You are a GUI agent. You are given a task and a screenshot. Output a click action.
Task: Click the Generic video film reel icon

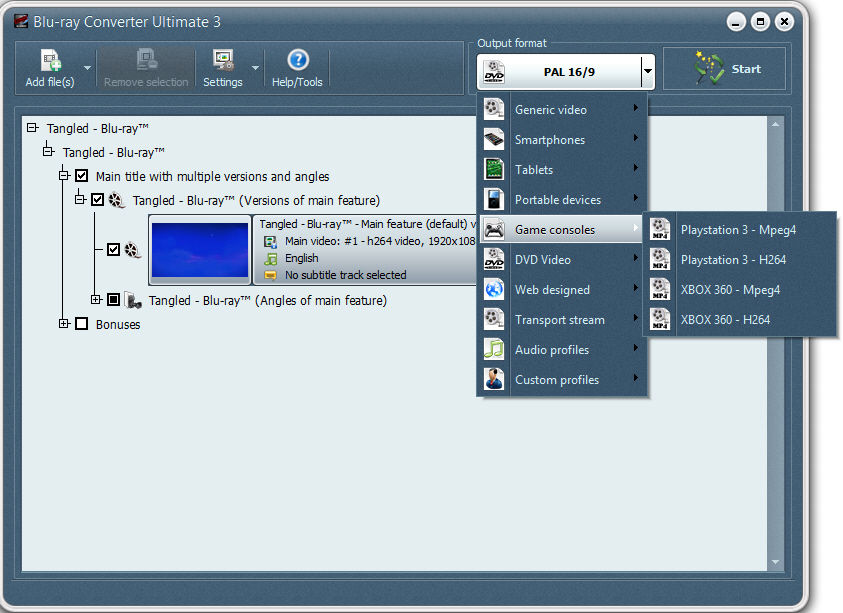point(494,110)
